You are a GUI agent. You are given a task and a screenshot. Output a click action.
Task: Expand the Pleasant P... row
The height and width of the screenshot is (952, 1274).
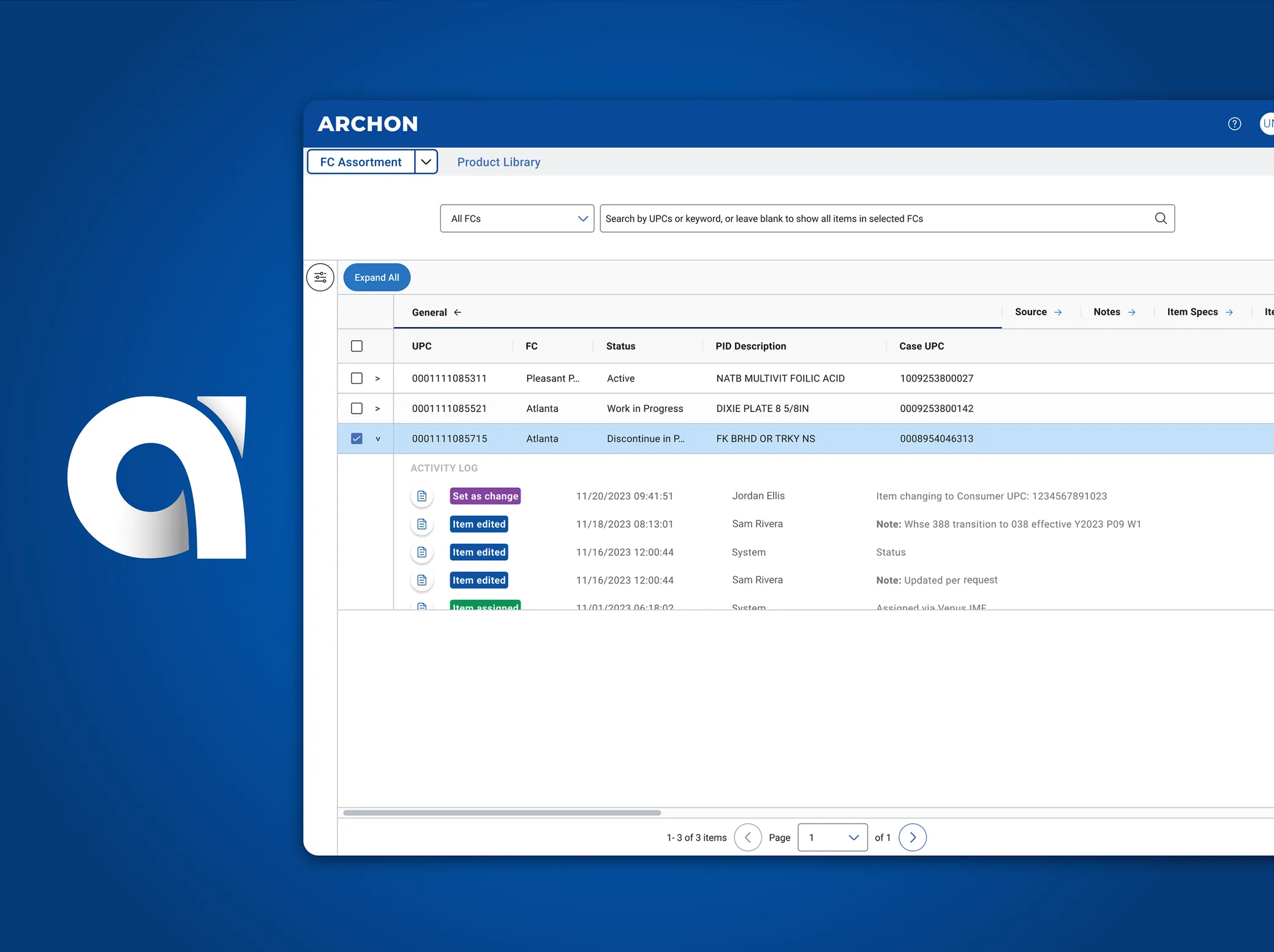(377, 379)
